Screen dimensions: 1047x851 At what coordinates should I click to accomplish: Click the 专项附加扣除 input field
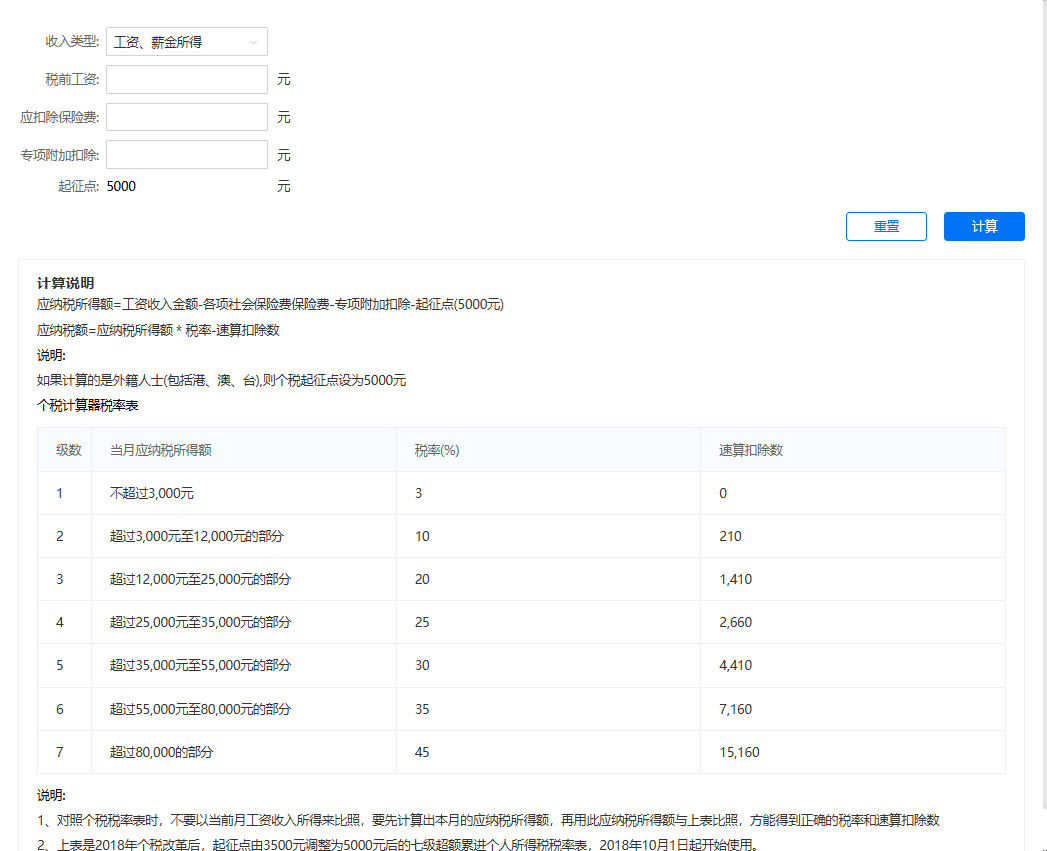click(x=186, y=154)
